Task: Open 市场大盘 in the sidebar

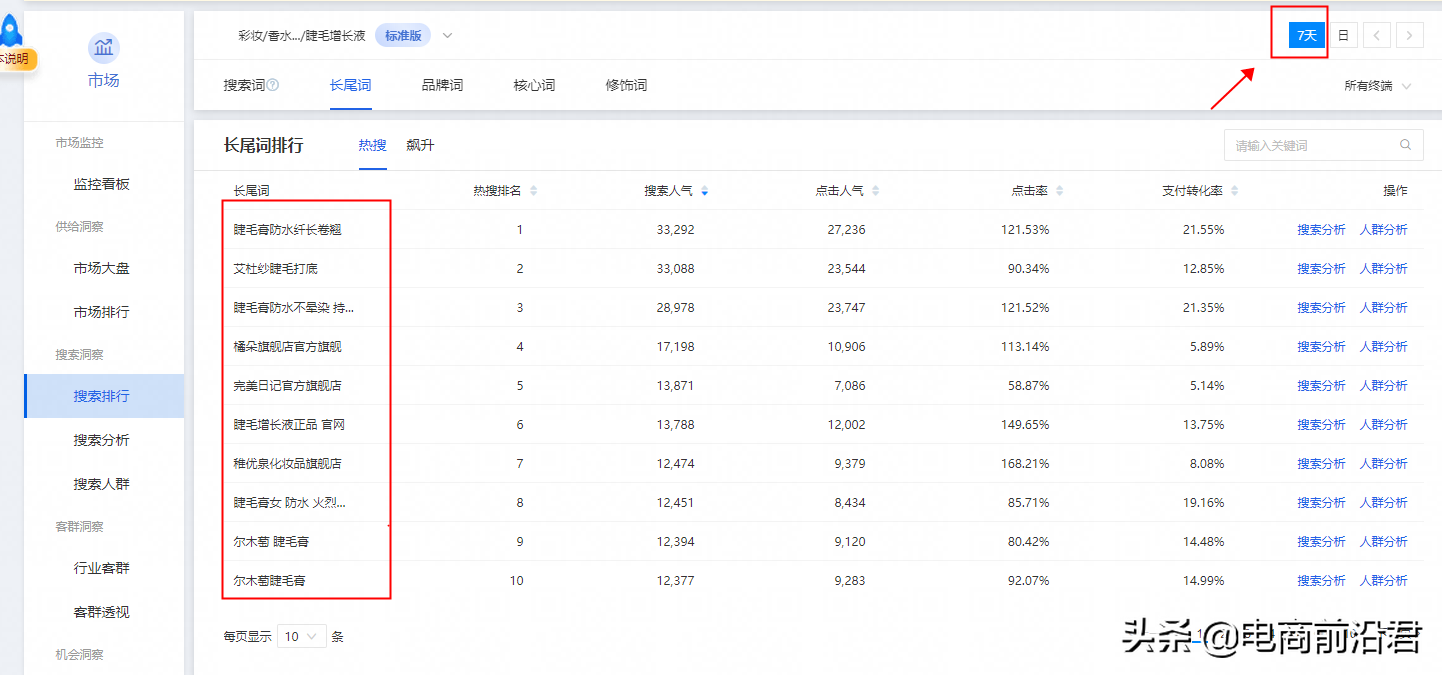Action: [101, 268]
